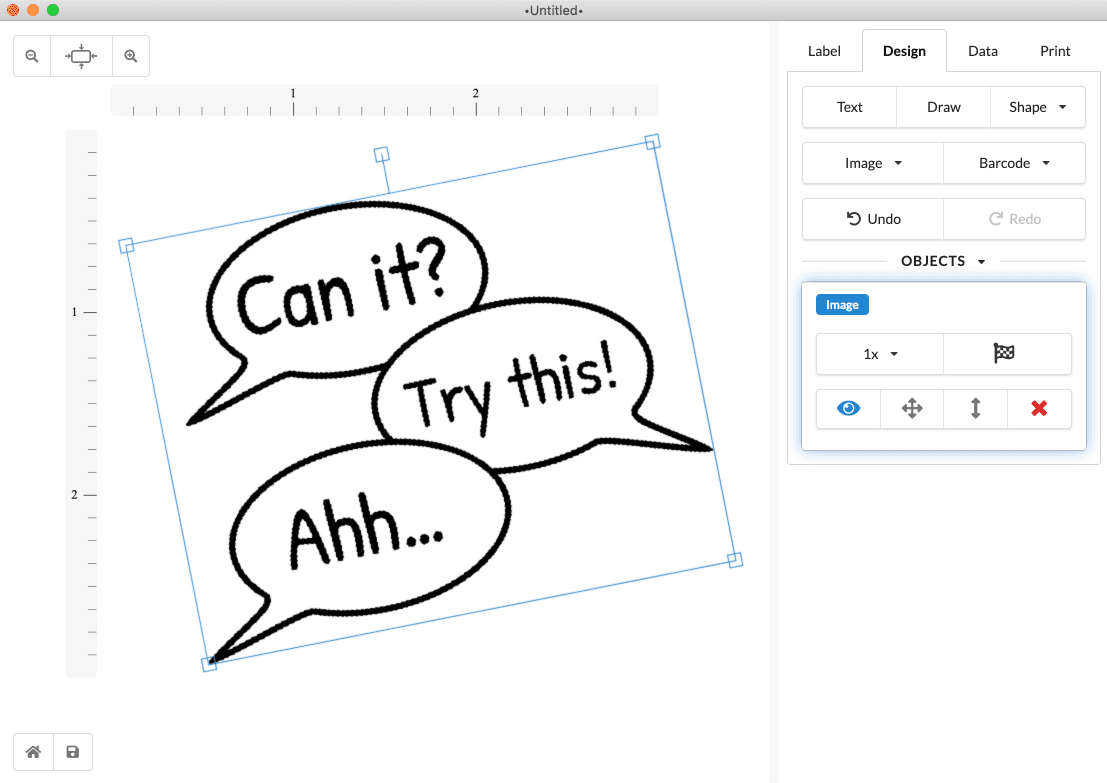
Task: Click the zoom in magnifier icon
Action: tap(131, 57)
